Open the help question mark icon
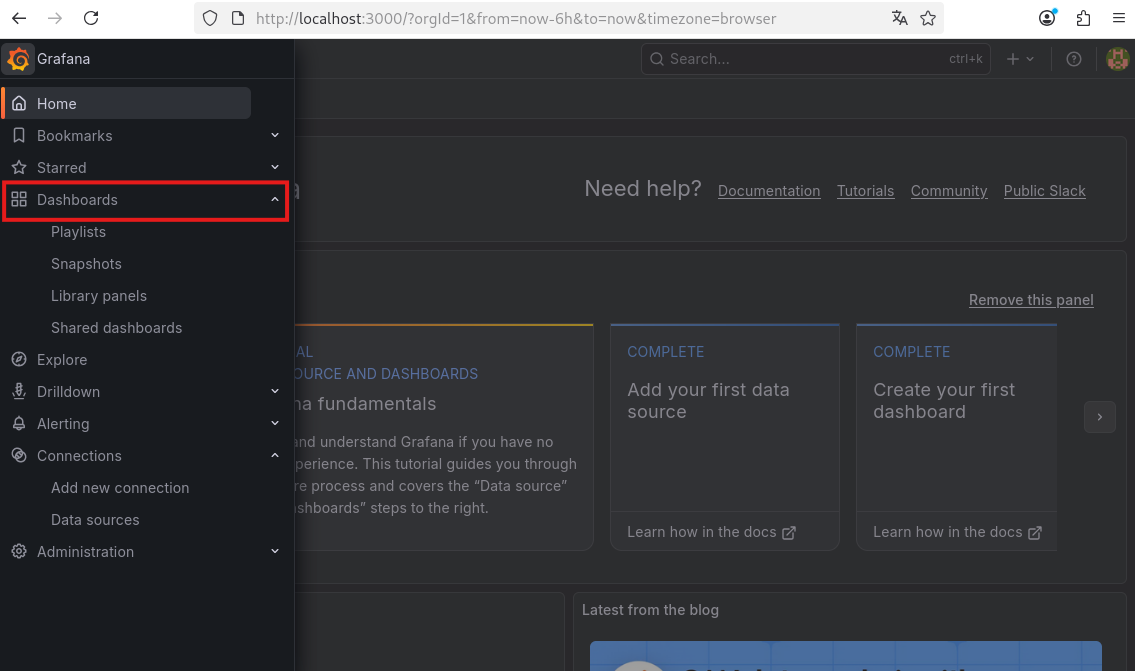This screenshot has width=1135, height=671. [x=1073, y=59]
